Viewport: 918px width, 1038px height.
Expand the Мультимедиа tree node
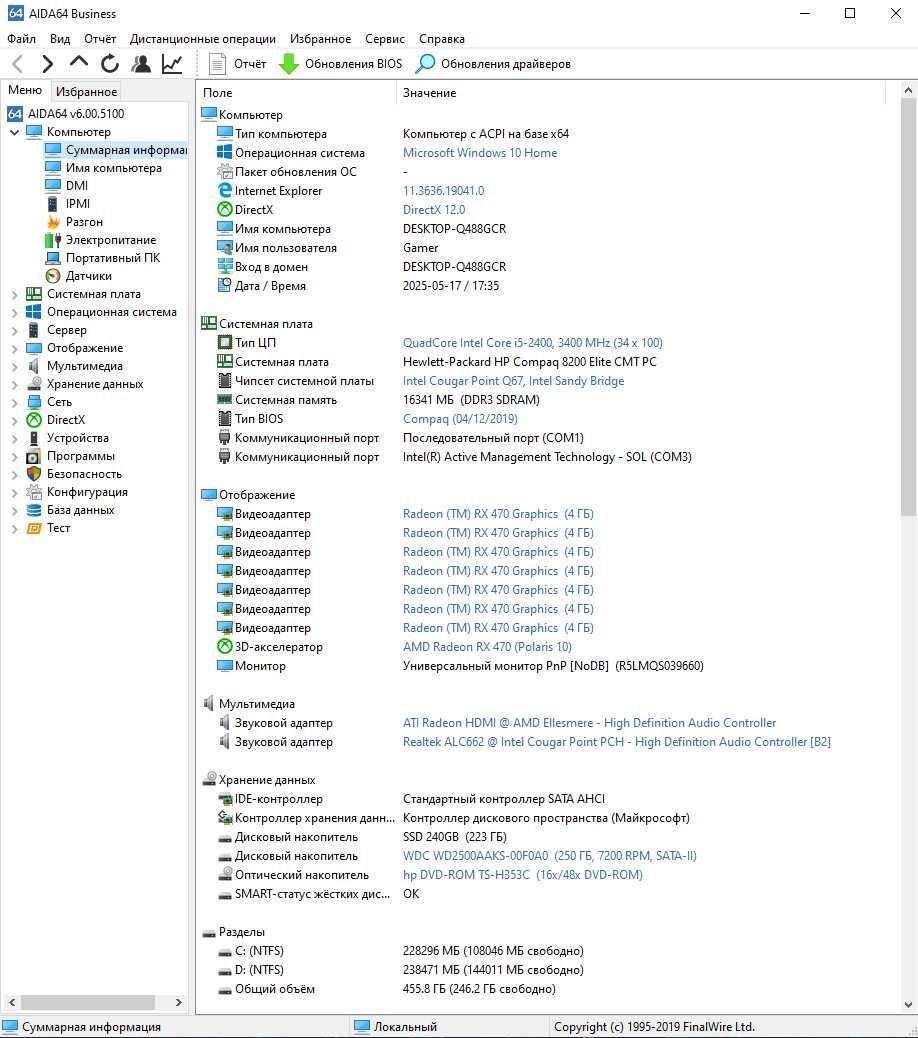click(x=15, y=366)
